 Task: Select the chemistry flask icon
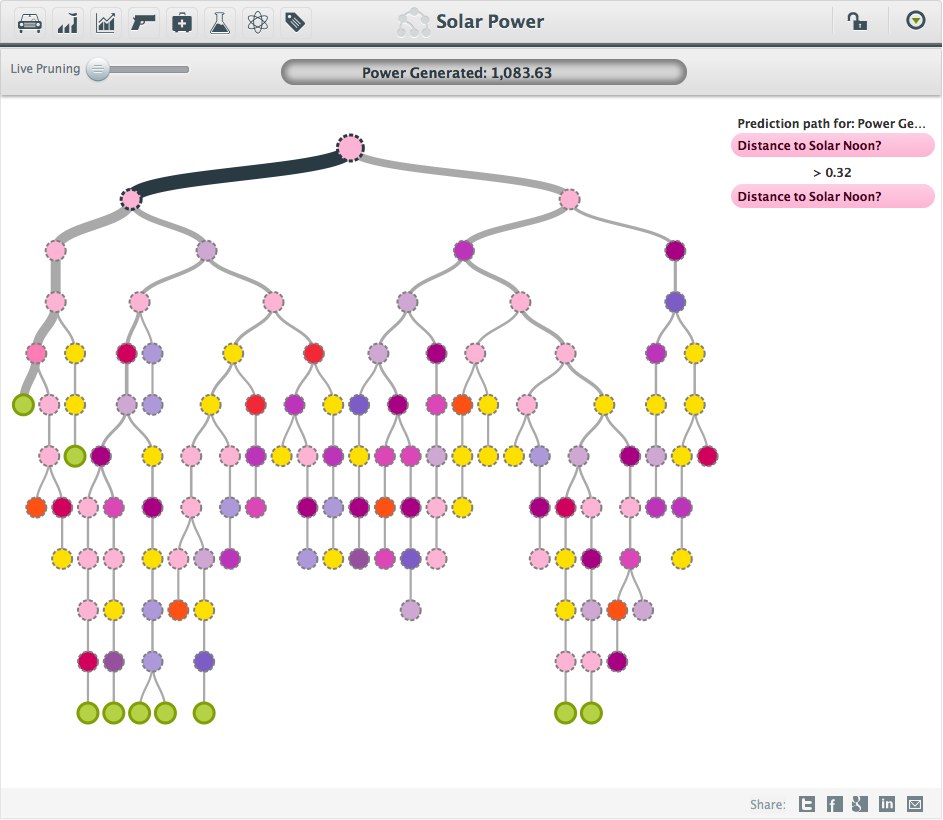tap(219, 21)
